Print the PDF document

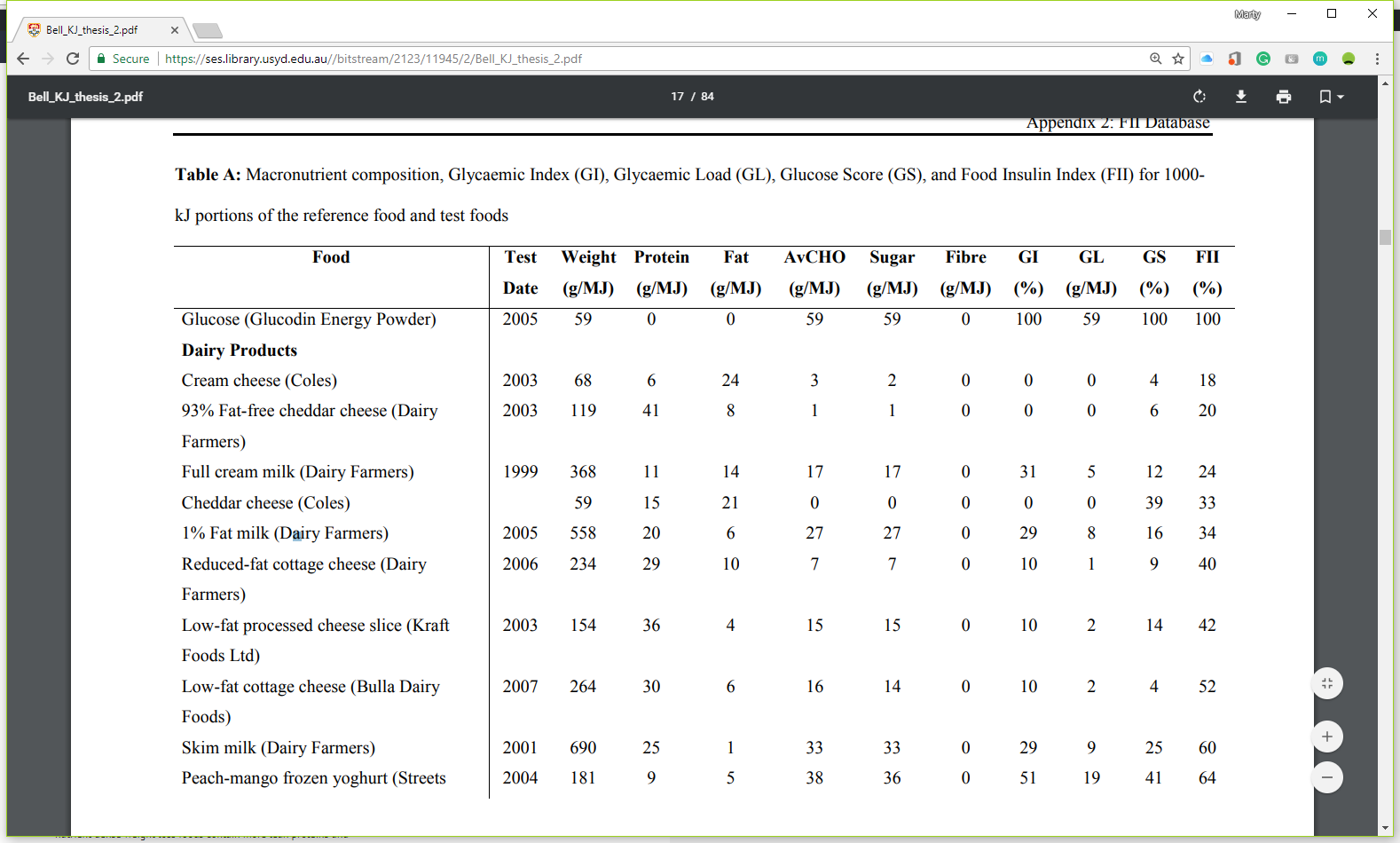pyautogui.click(x=1284, y=97)
